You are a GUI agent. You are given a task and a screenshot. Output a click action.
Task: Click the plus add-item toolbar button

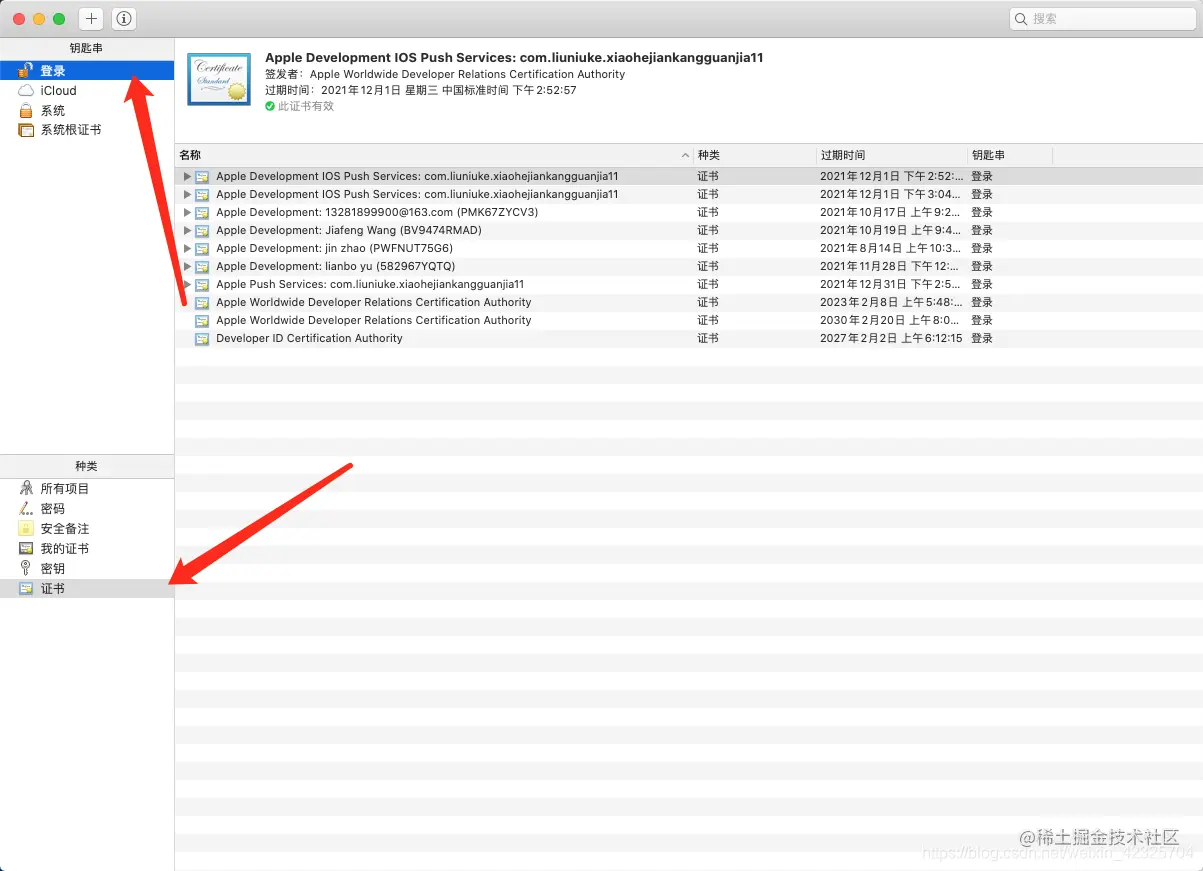tap(91, 18)
